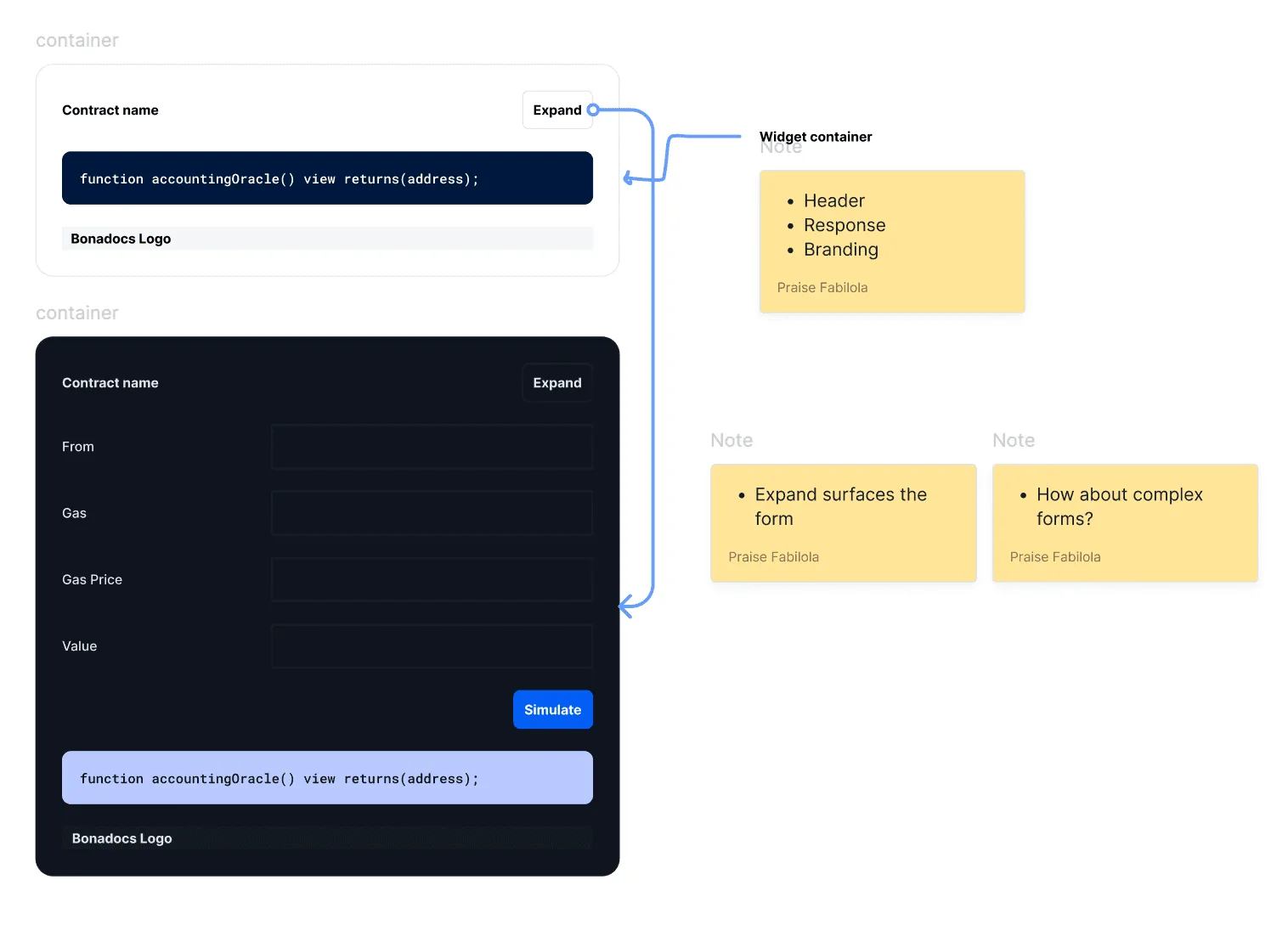Image resolution: width=1288 pixels, height=936 pixels.
Task: Click Note label above Expand surfaces note
Action: pos(732,440)
